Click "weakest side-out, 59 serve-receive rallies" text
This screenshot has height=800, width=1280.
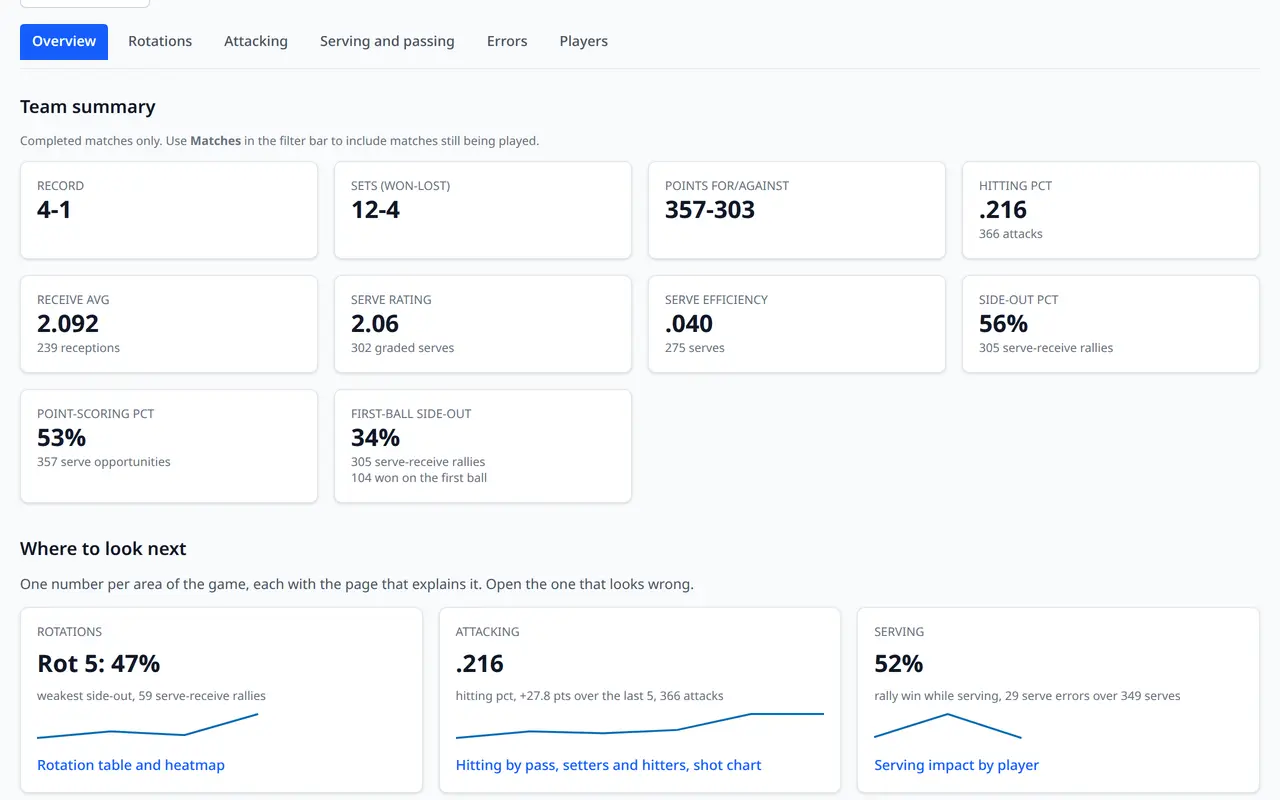tap(151, 696)
